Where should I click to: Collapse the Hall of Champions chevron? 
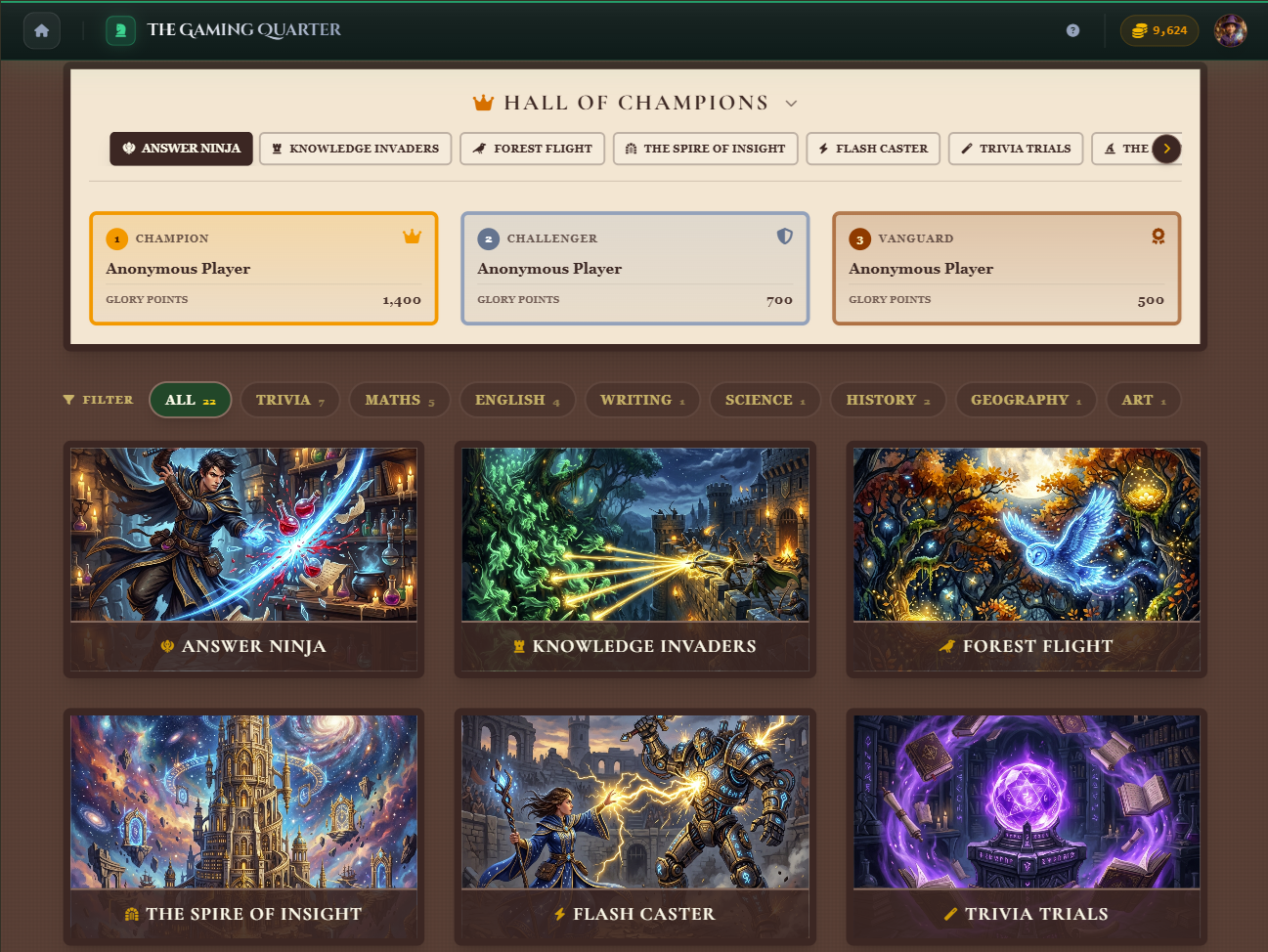point(792,104)
